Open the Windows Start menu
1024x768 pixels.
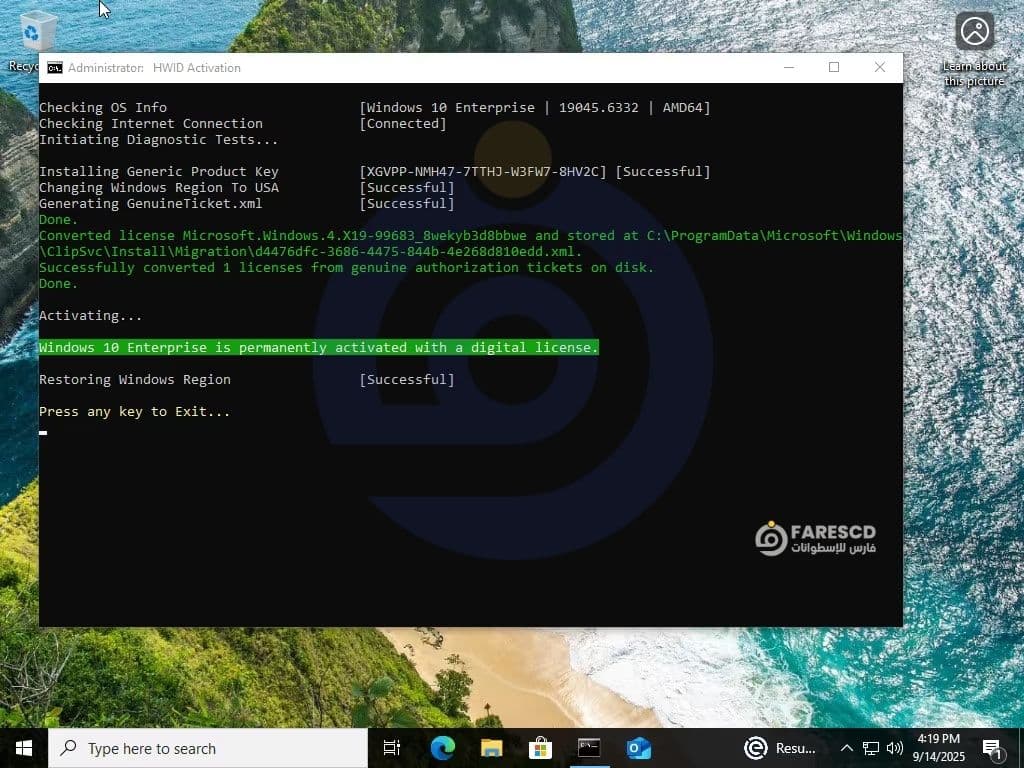pyautogui.click(x=24, y=748)
